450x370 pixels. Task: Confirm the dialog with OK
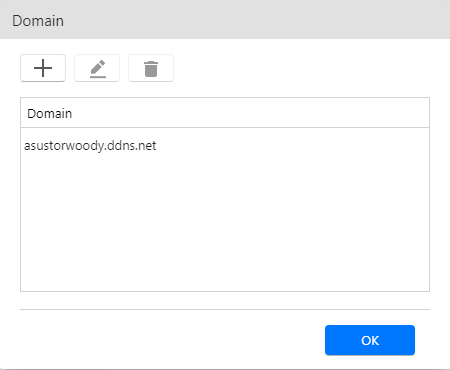point(370,340)
